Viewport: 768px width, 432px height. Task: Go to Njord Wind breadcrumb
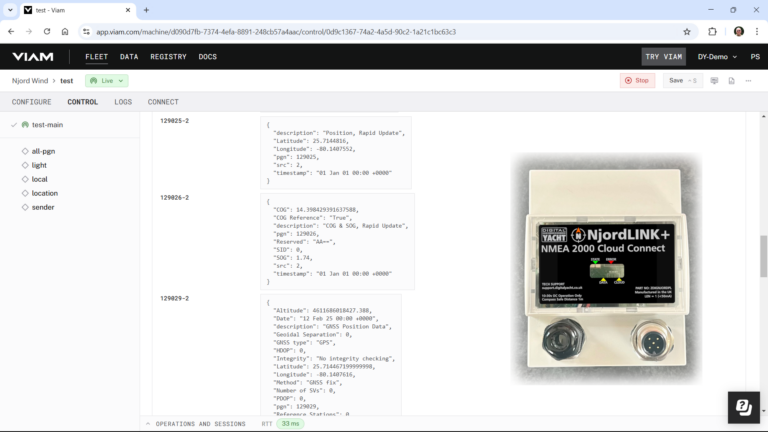(x=30, y=81)
